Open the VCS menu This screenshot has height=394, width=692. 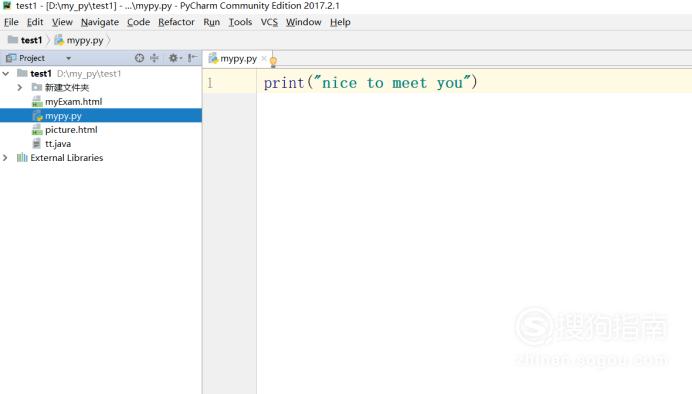click(269, 22)
